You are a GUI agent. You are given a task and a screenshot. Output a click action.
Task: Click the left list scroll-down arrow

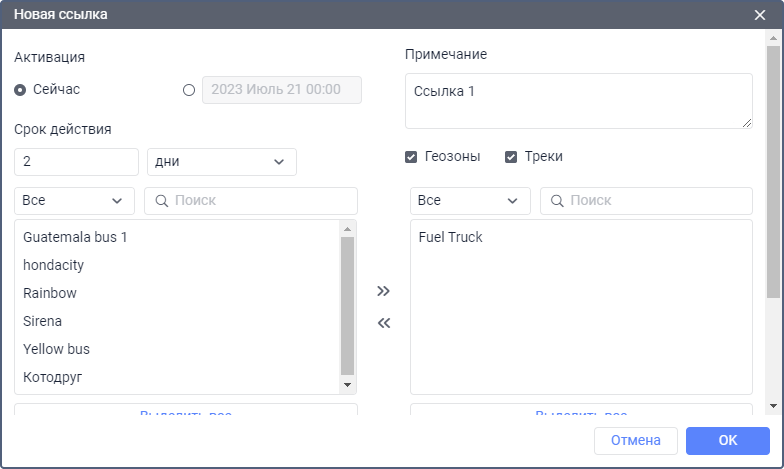[348, 385]
